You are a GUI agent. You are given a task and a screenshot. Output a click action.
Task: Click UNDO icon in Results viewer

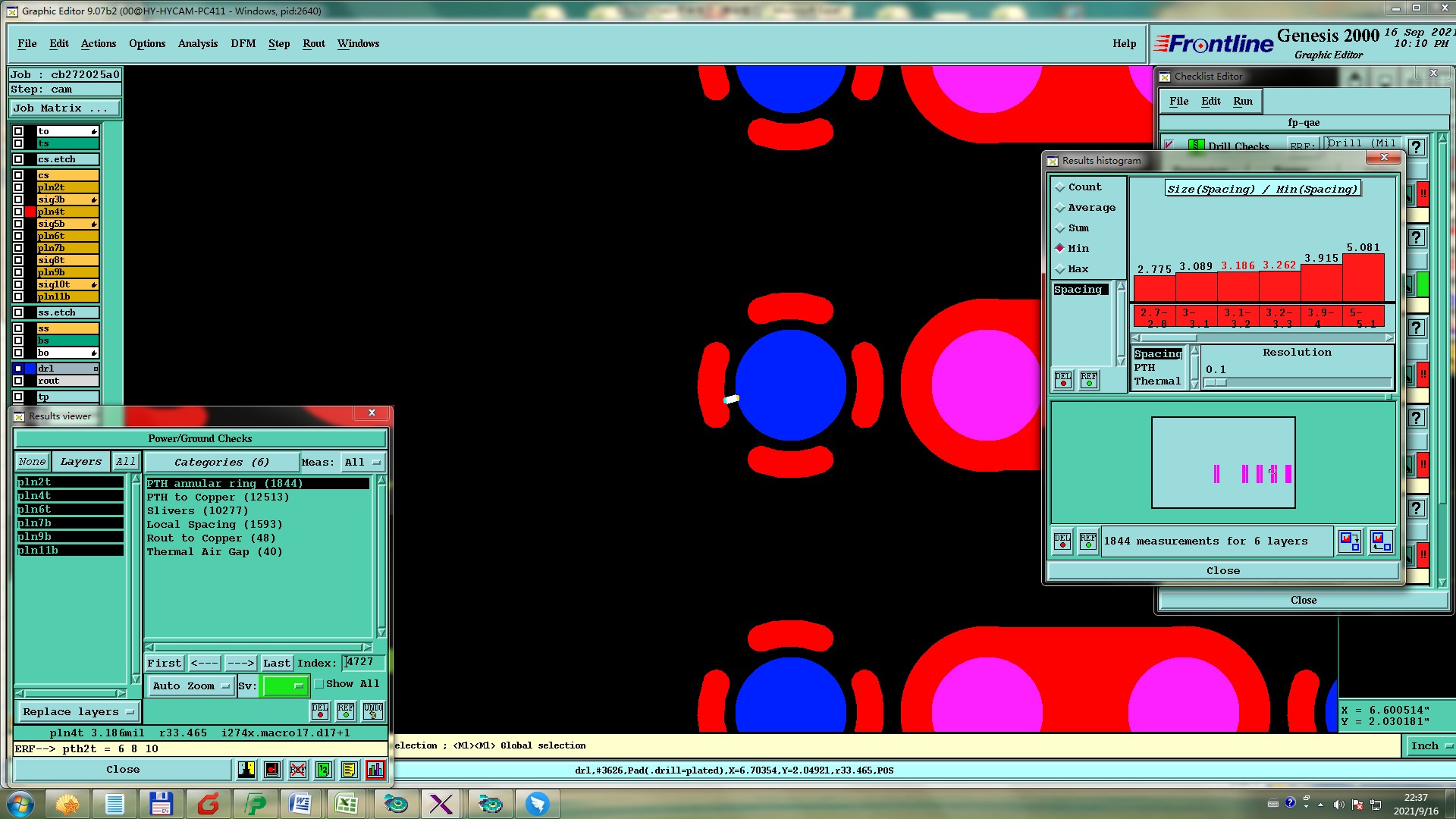372,711
